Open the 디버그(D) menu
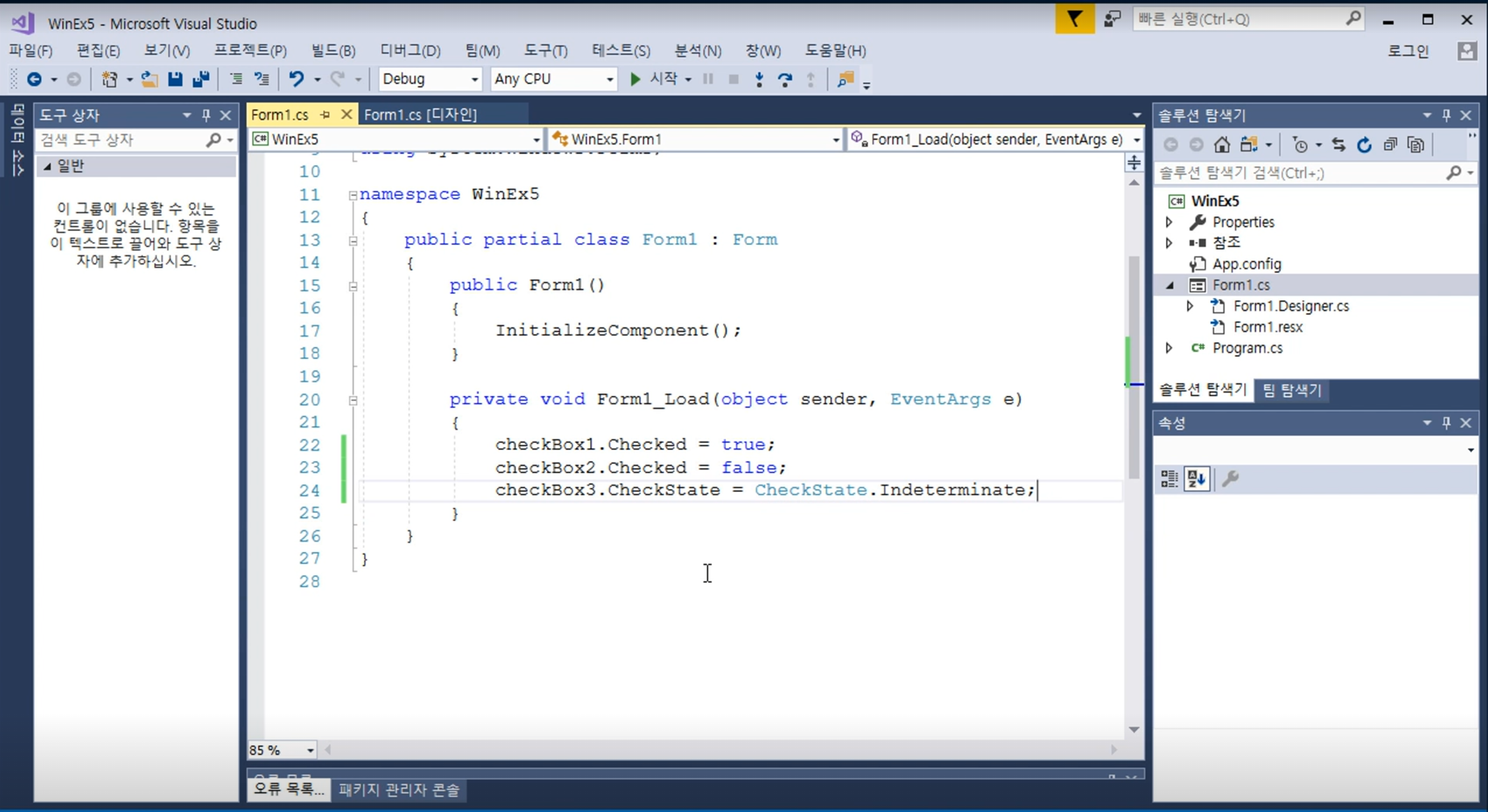The width and height of the screenshot is (1488, 812). coord(410,51)
